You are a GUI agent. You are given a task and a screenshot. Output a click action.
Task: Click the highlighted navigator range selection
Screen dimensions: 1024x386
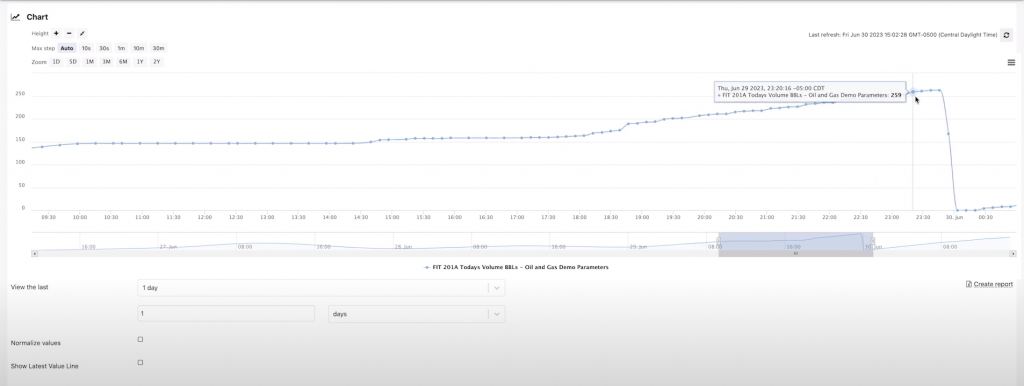(x=795, y=244)
